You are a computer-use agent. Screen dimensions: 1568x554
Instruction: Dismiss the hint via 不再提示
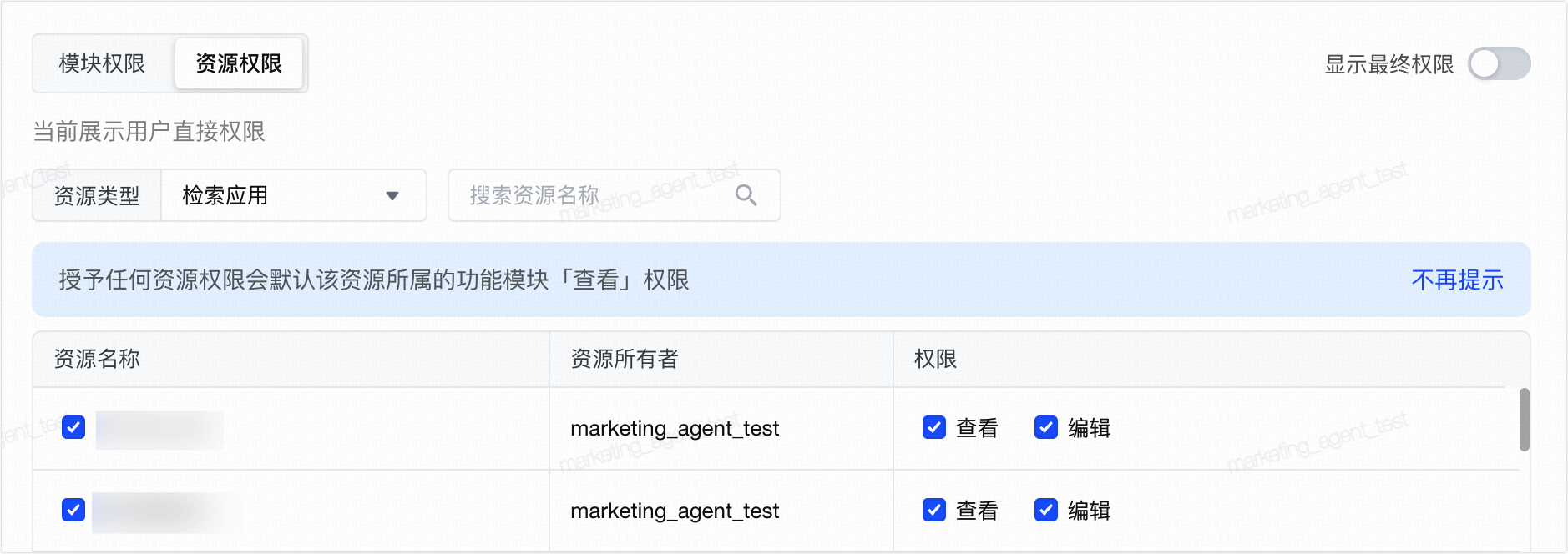click(x=1457, y=280)
